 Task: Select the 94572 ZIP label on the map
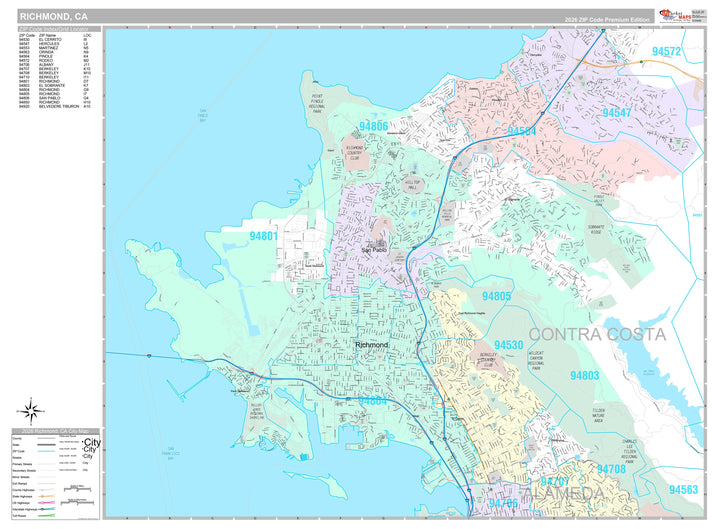(666, 51)
